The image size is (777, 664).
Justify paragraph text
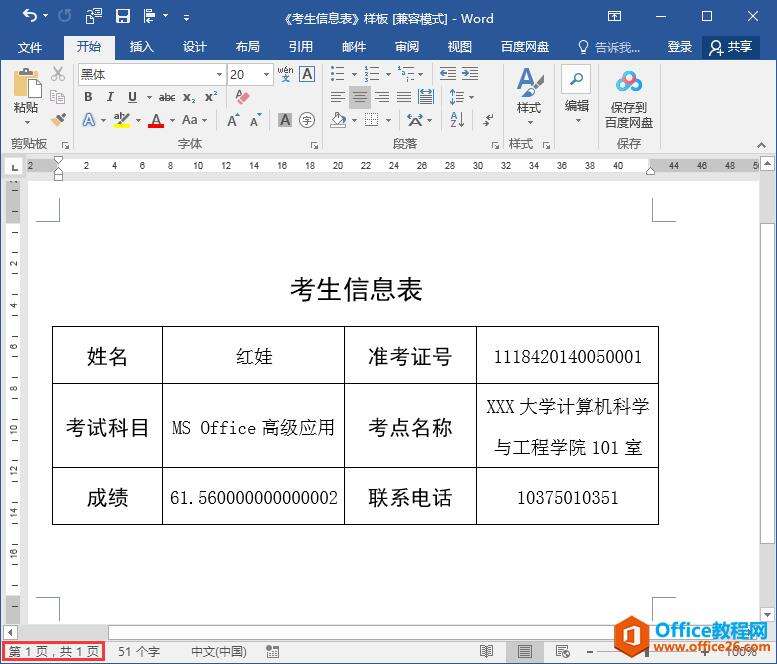coord(404,97)
